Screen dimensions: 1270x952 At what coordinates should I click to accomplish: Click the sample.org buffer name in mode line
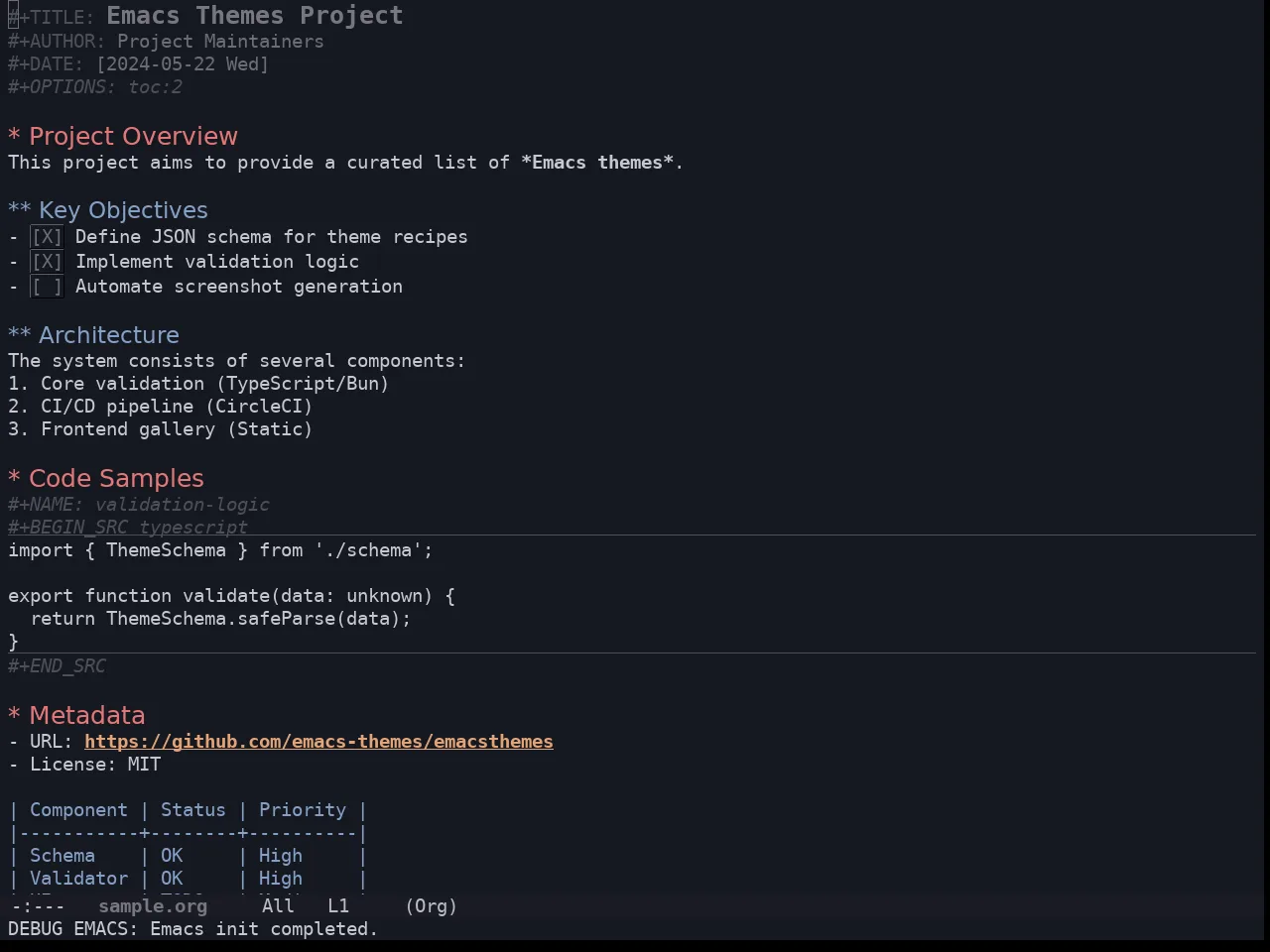153,906
